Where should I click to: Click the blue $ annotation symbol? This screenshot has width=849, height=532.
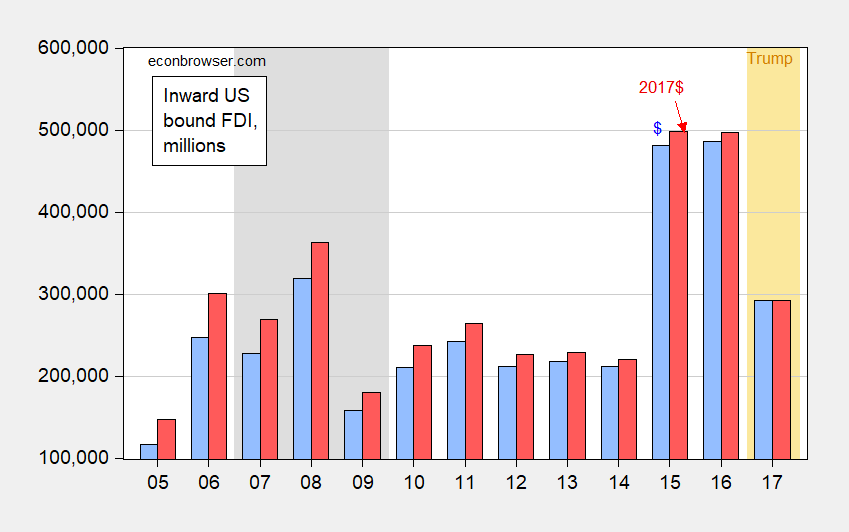point(657,128)
